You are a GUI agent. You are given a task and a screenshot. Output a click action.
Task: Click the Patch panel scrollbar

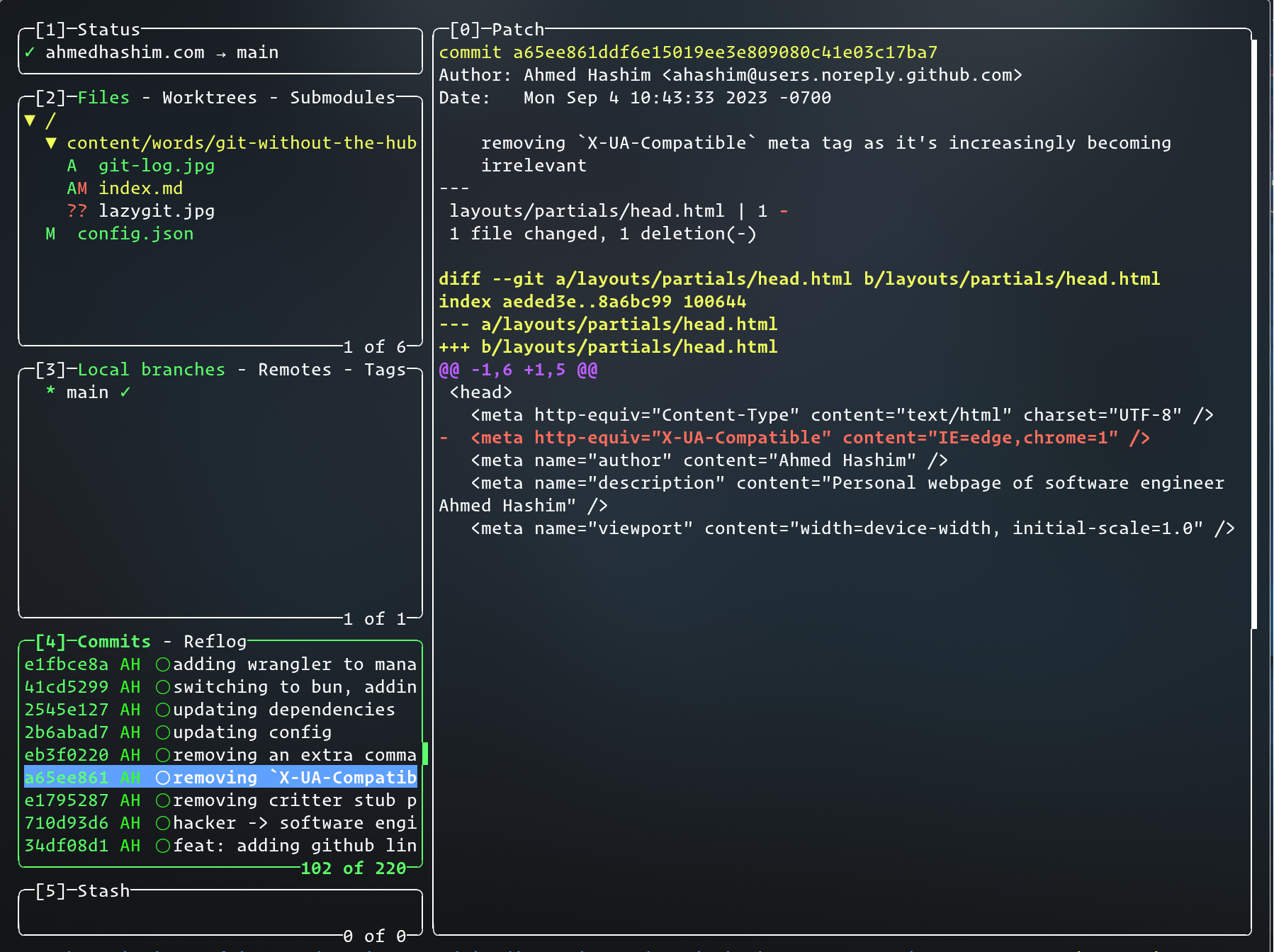pos(1254,333)
